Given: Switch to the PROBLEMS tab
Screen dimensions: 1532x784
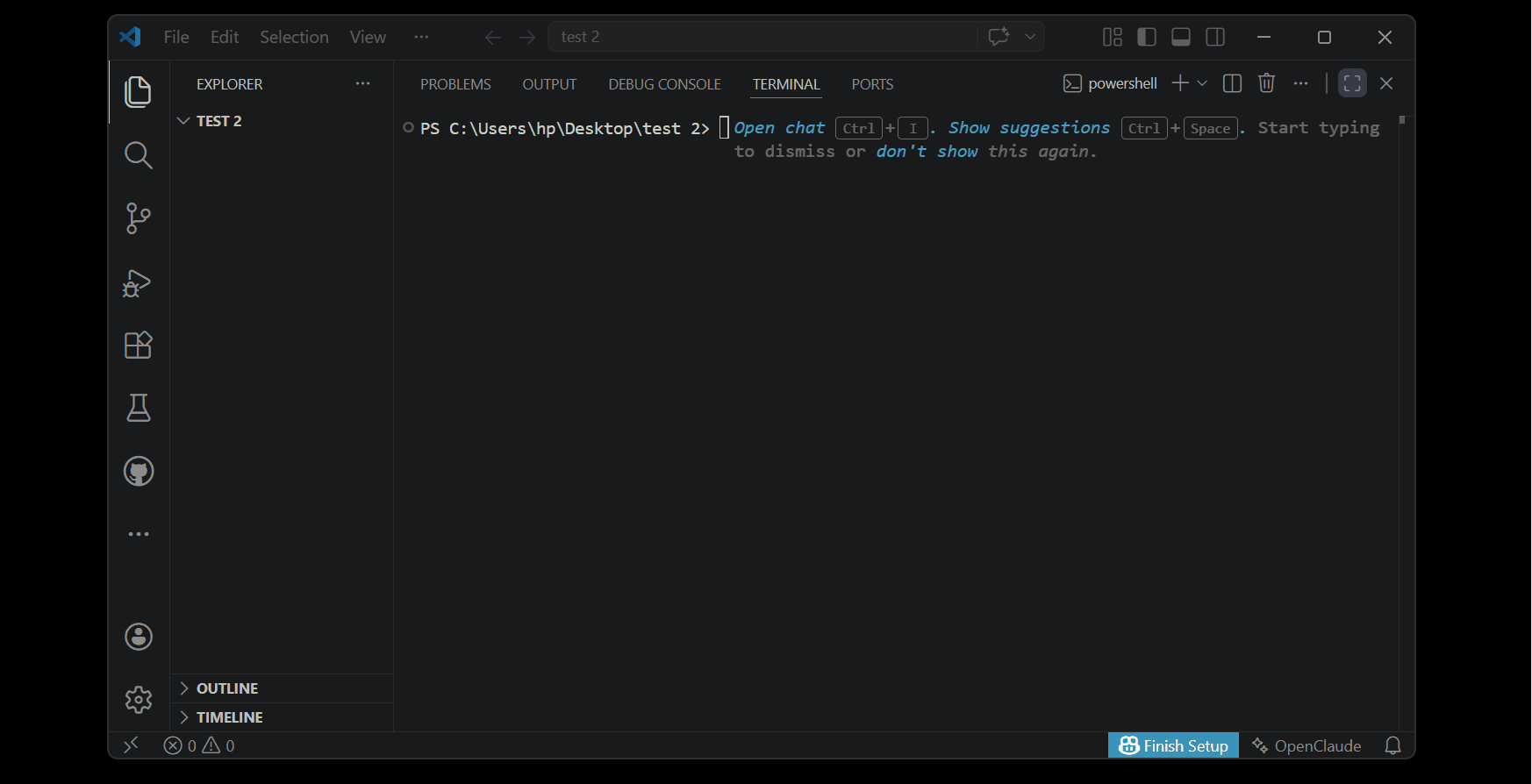Looking at the screenshot, I should coord(455,84).
